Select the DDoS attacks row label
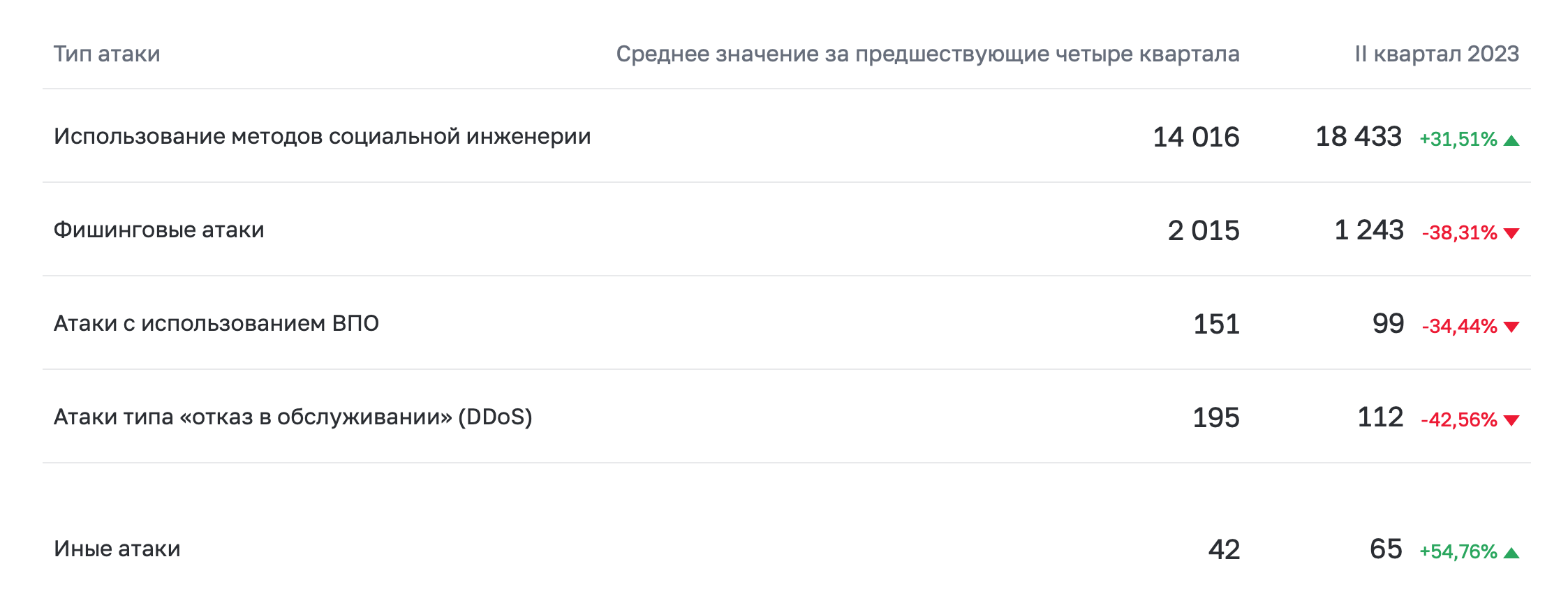This screenshot has width=1568, height=610. (x=293, y=417)
